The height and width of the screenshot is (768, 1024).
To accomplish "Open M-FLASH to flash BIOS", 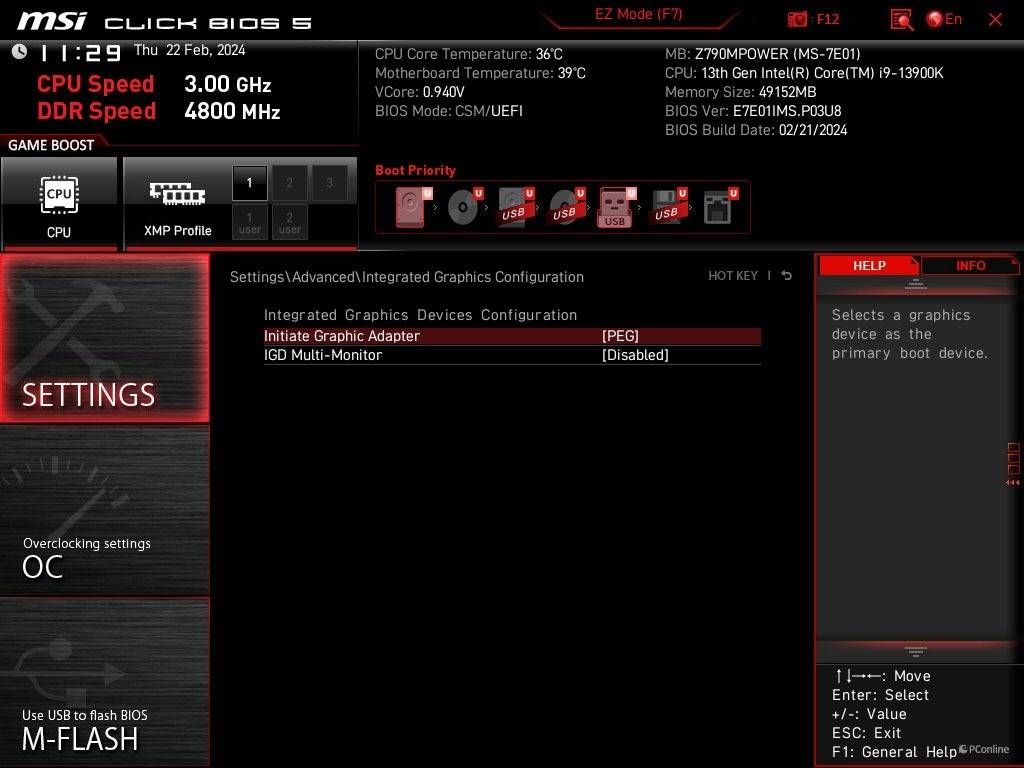I will click(104, 682).
